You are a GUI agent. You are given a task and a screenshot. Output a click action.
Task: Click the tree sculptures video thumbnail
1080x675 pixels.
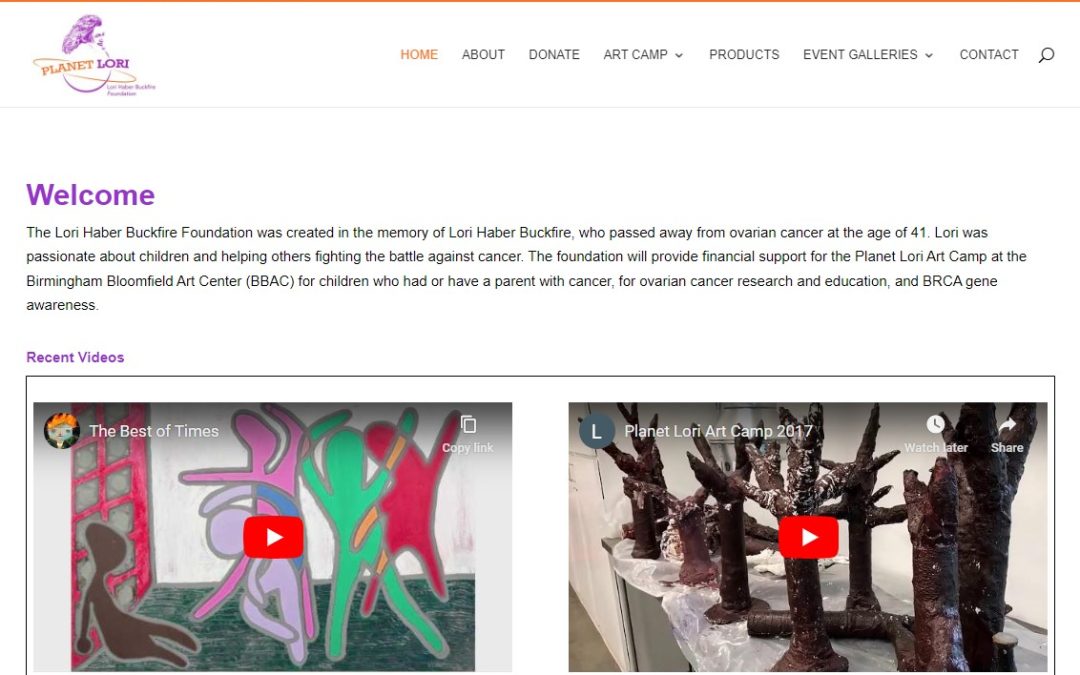click(808, 537)
